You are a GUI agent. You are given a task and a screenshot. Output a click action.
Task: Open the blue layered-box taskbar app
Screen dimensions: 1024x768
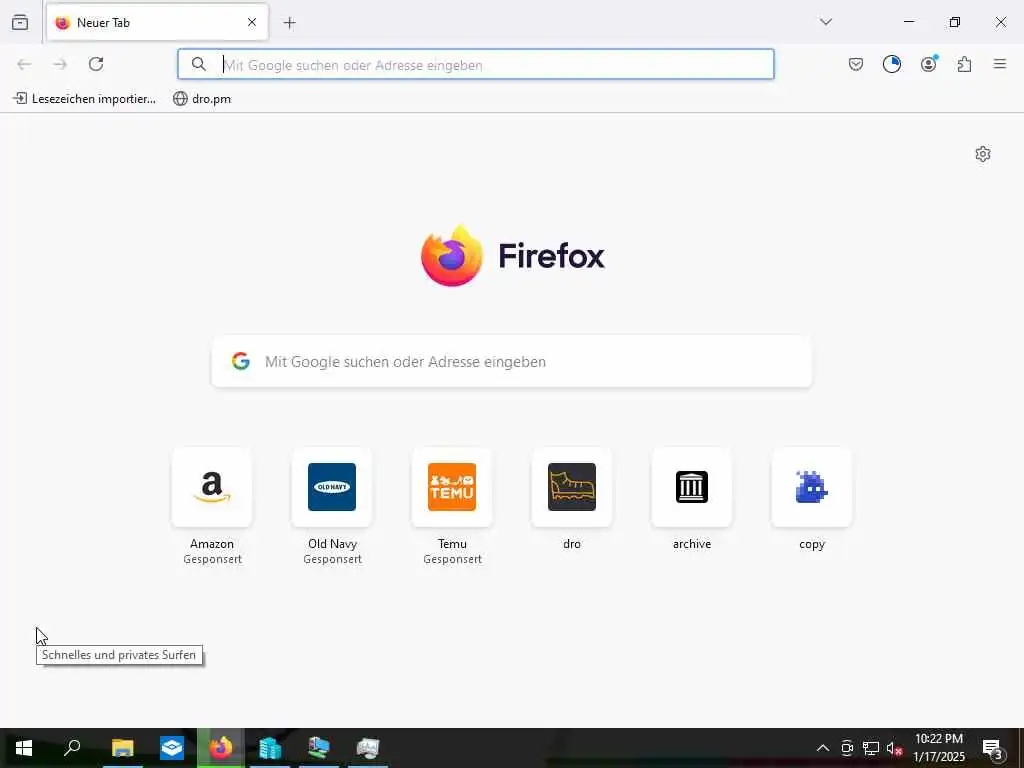coord(172,748)
